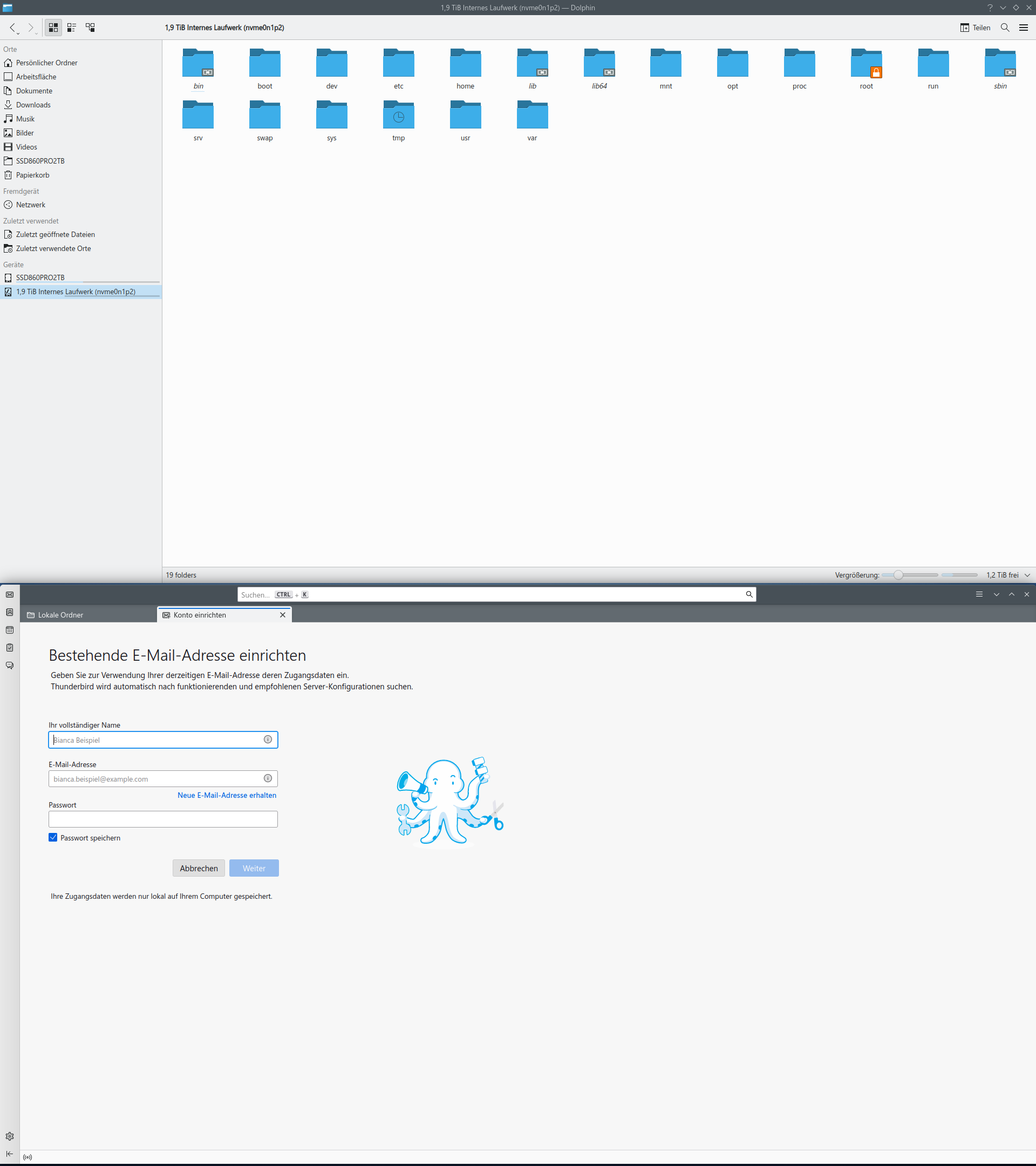The image size is (1036, 1166).
Task: Open the Dolphin hamburger menu
Action: [x=1024, y=28]
